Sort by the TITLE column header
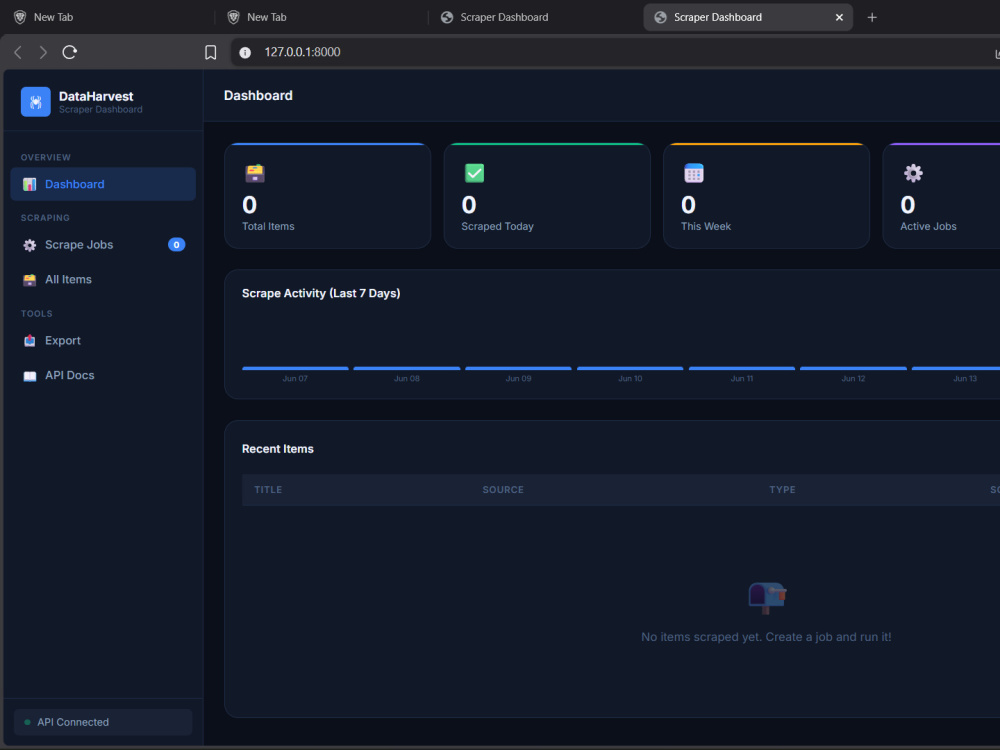This screenshot has height=750, width=1000. coord(268,490)
